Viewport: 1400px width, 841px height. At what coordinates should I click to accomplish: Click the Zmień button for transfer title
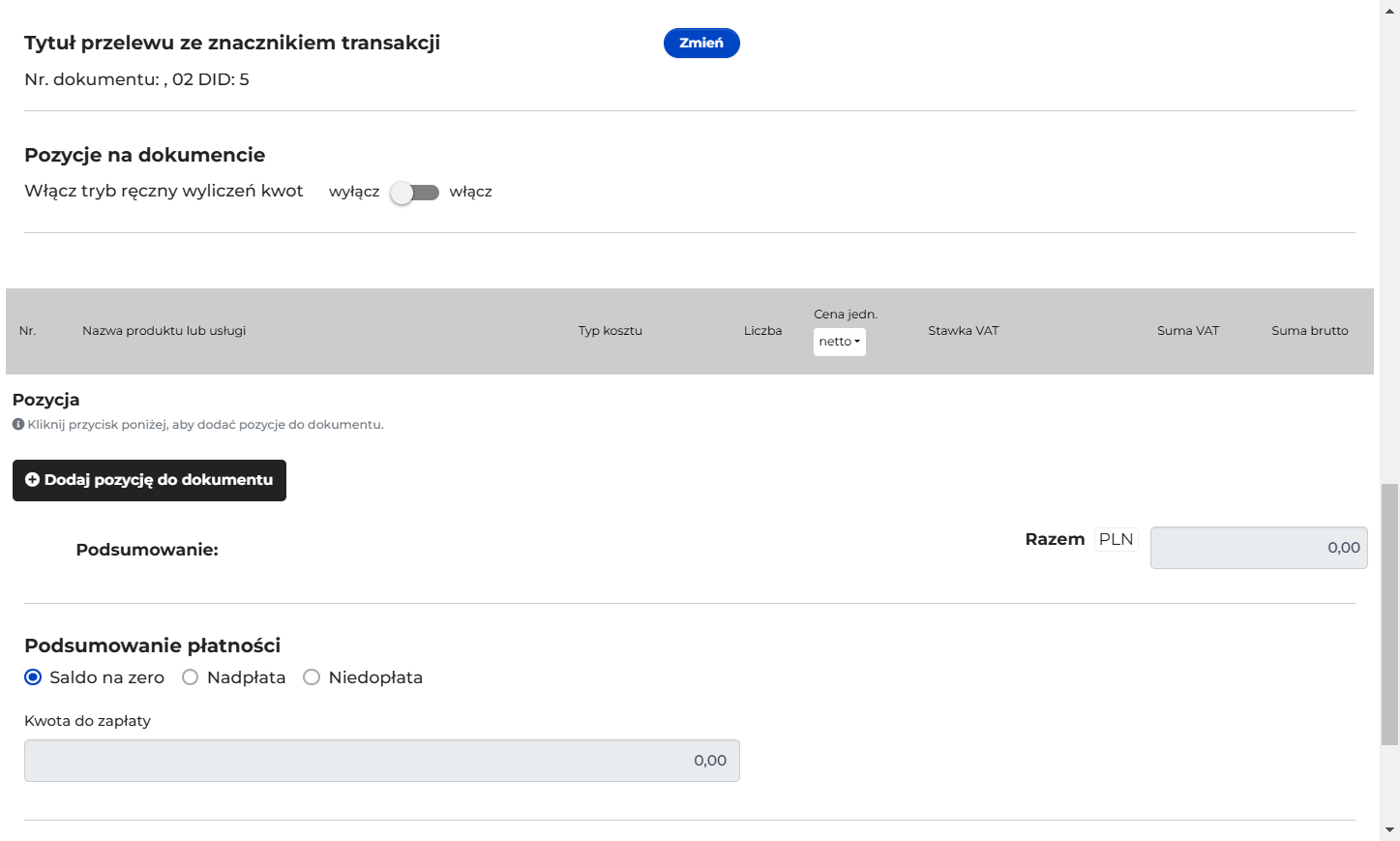tap(701, 44)
